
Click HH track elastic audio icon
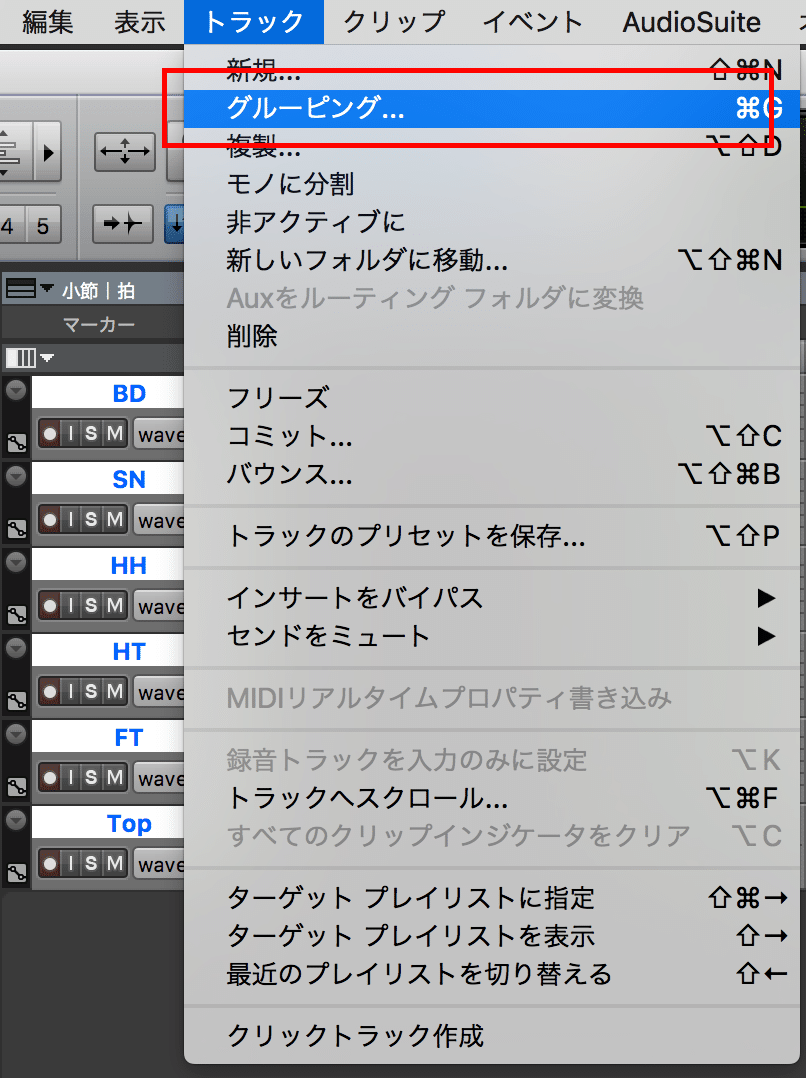point(17,615)
